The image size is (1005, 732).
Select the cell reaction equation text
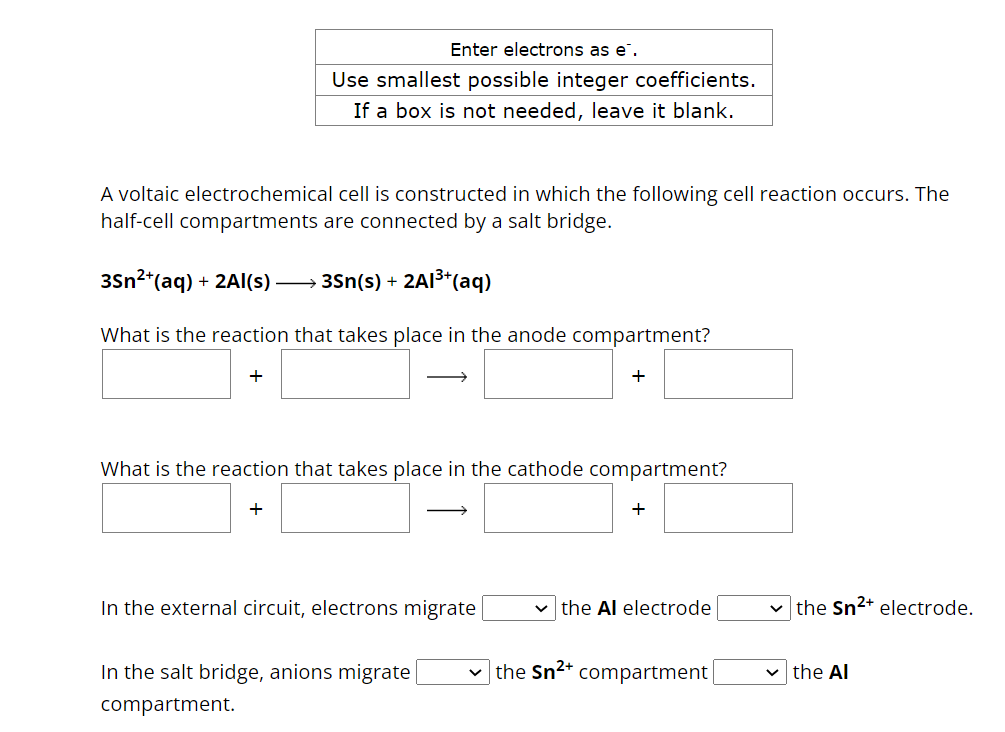click(x=295, y=280)
